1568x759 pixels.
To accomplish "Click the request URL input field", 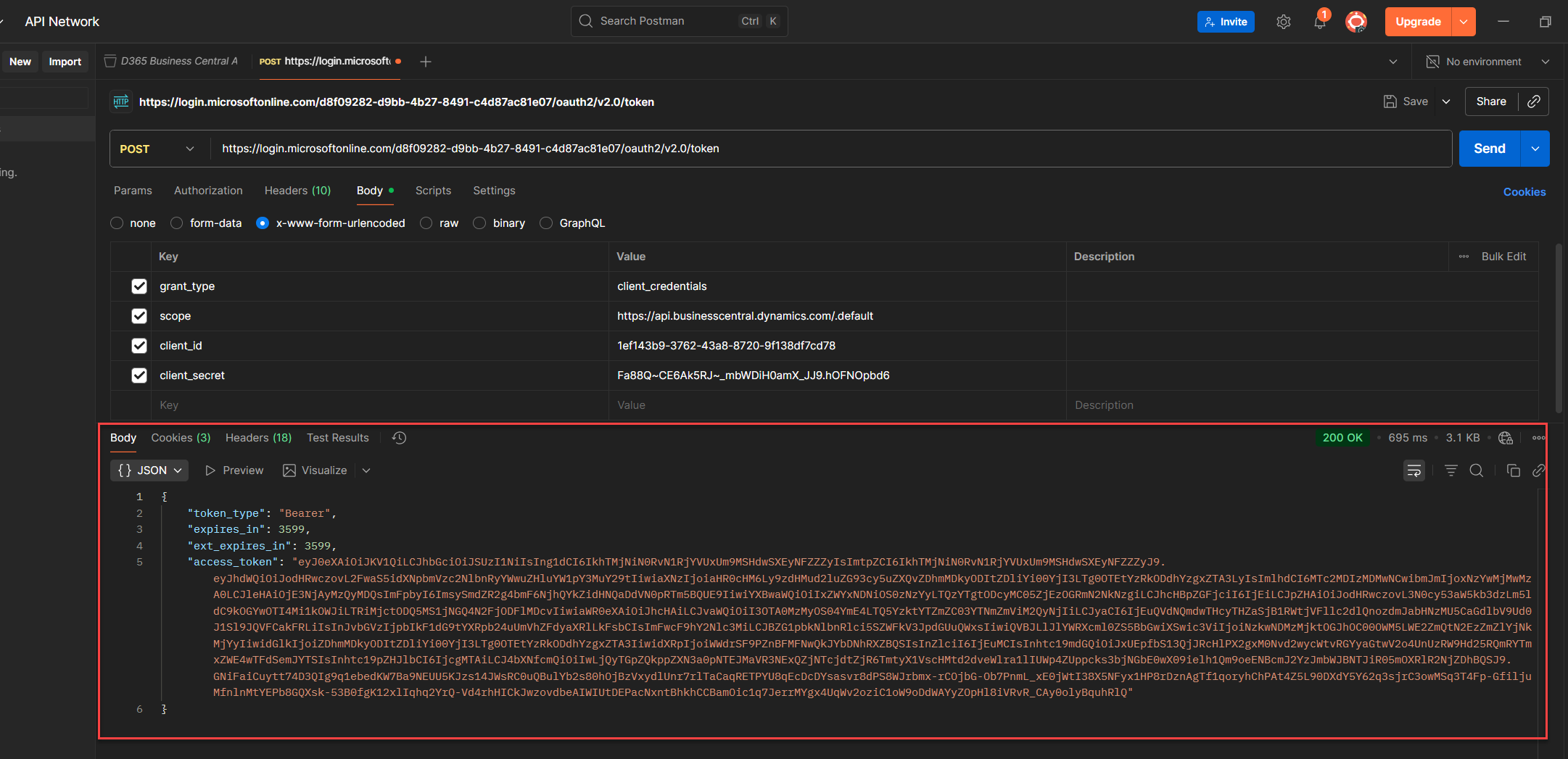I will pyautogui.click(x=831, y=149).
